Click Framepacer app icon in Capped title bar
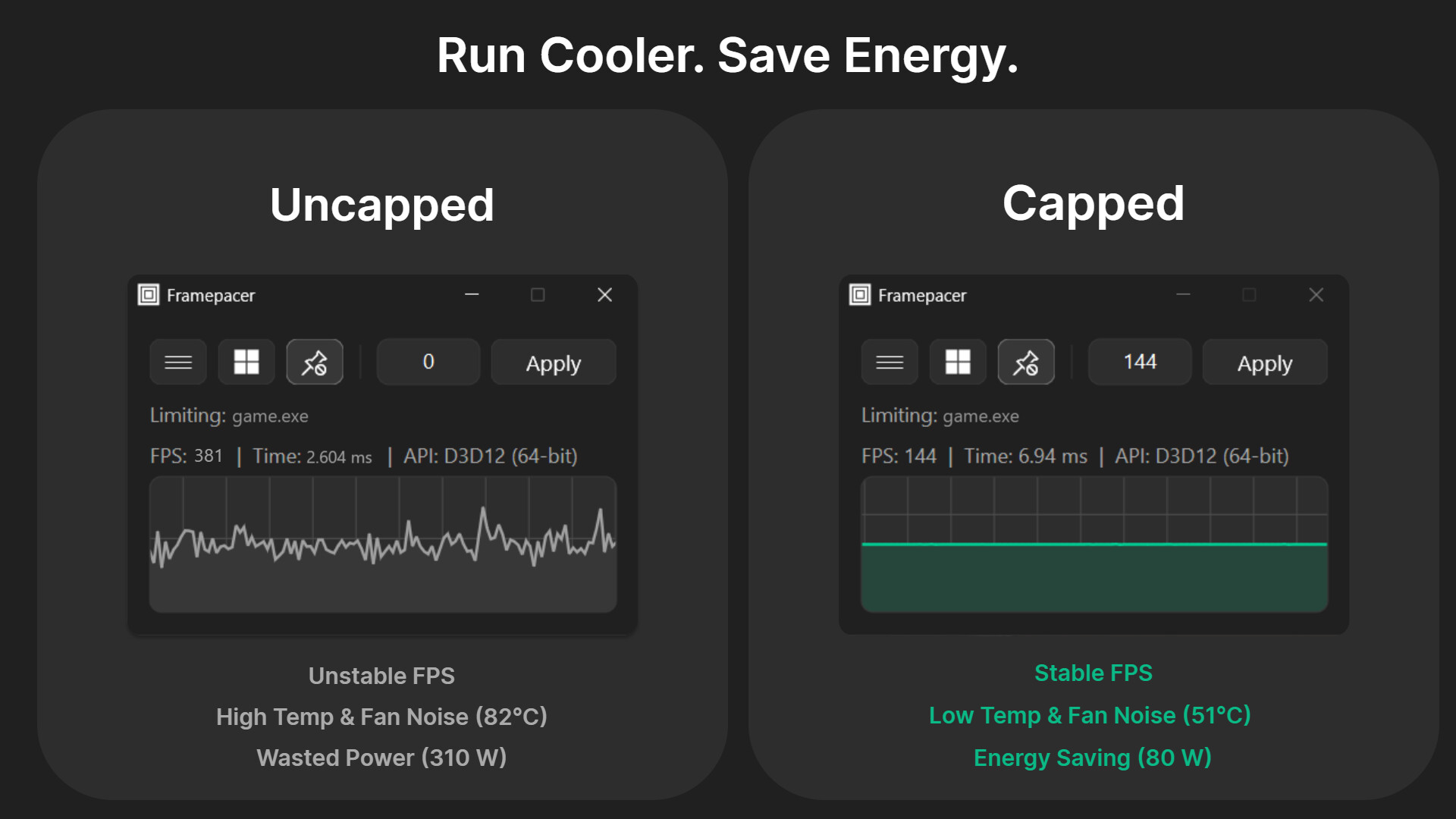This screenshot has height=819, width=1456. (x=860, y=295)
